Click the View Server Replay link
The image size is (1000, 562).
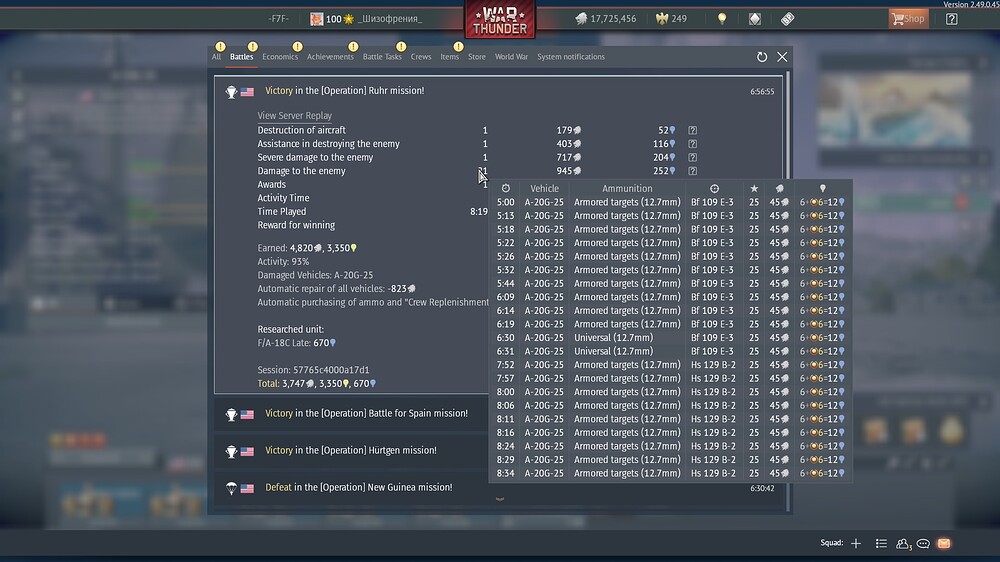(294, 116)
